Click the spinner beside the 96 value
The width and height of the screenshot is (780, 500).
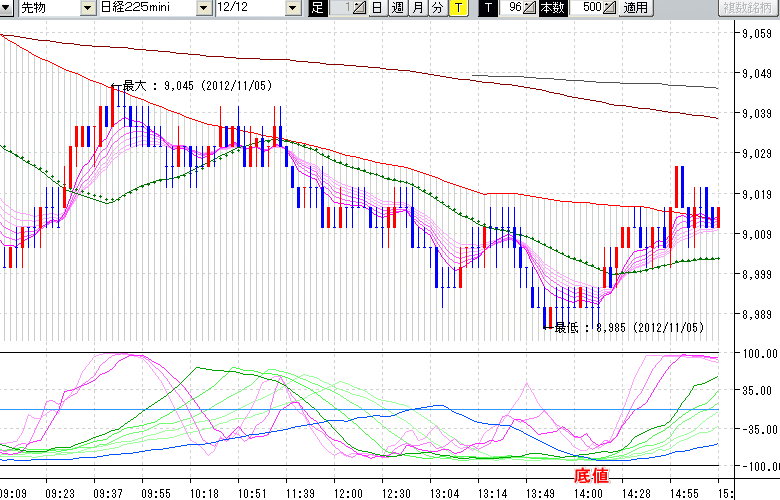[530, 8]
